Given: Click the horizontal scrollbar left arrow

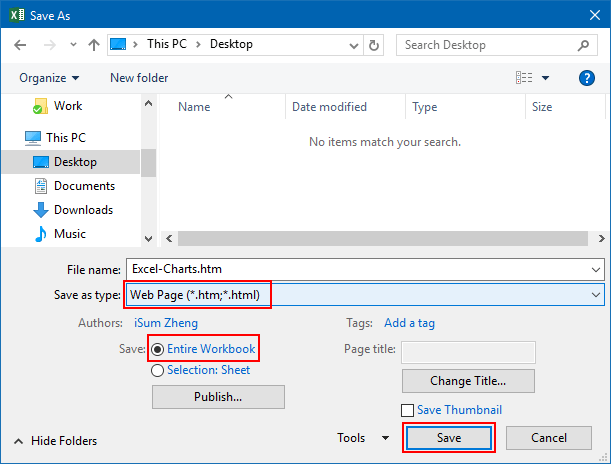Looking at the screenshot, I should (169, 238).
